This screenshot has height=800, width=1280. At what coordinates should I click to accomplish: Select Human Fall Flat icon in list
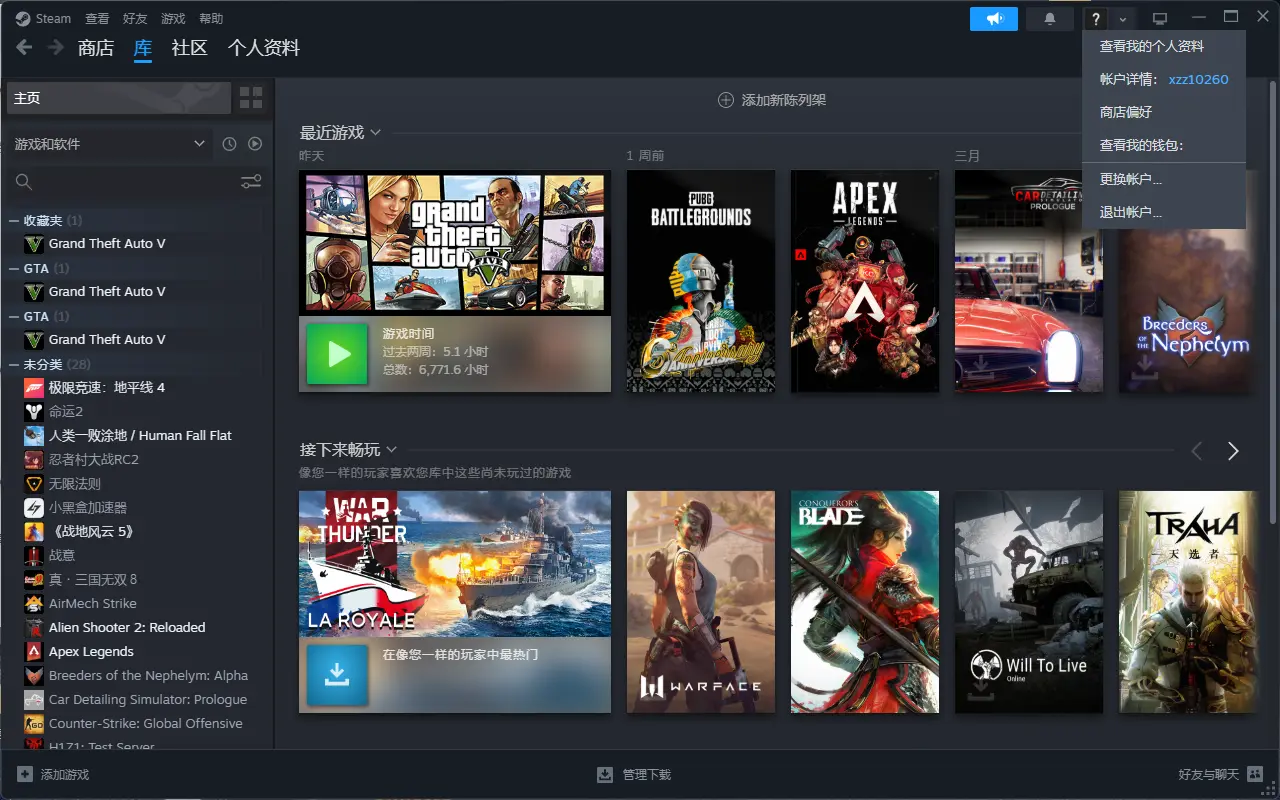34,435
